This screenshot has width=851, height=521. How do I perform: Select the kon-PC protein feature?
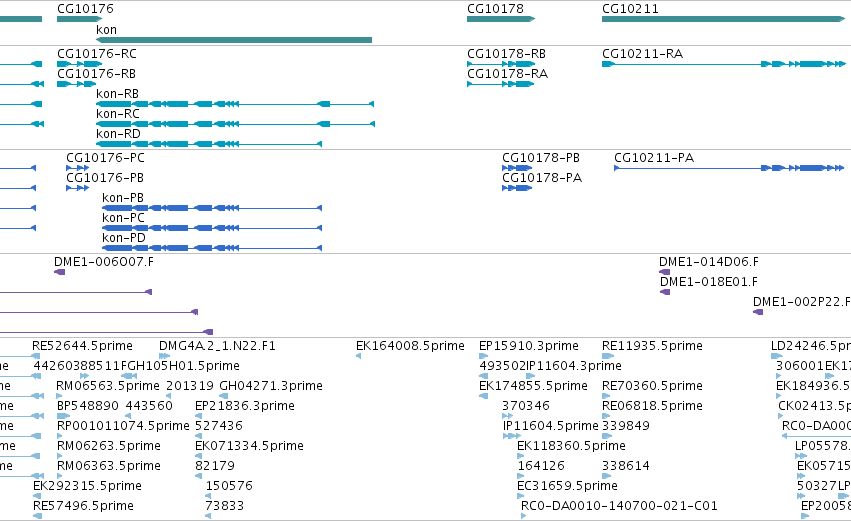click(x=212, y=228)
